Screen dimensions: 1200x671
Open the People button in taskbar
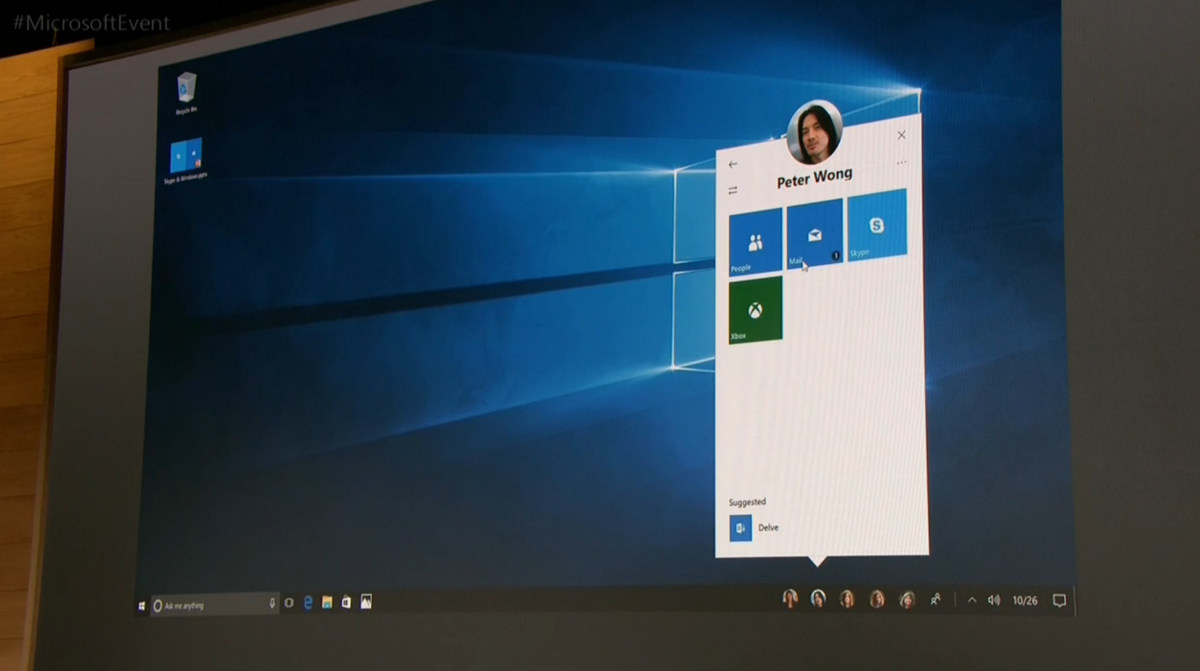936,600
